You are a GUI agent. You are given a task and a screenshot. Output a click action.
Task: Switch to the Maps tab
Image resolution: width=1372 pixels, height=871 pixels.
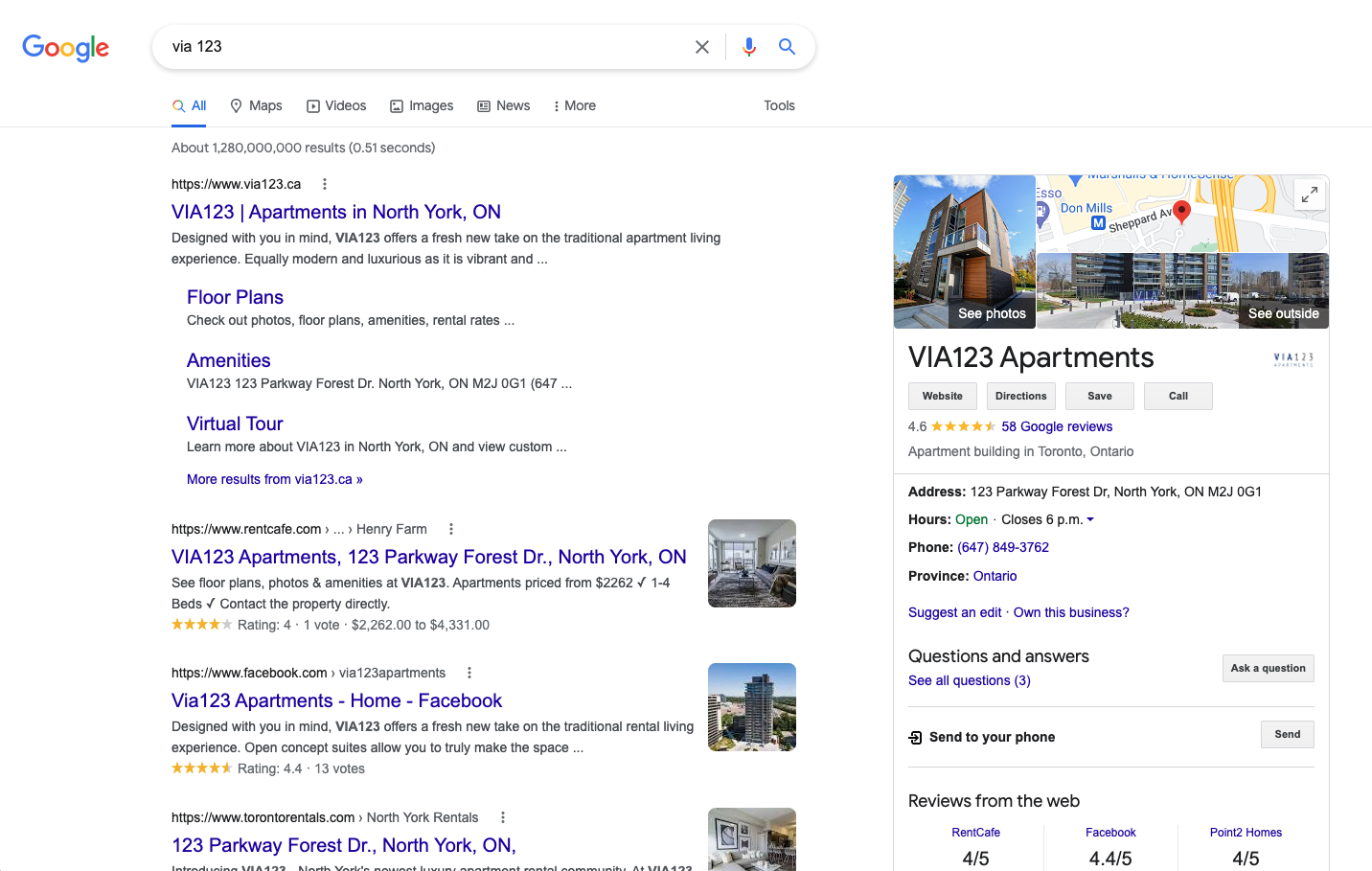pos(256,105)
